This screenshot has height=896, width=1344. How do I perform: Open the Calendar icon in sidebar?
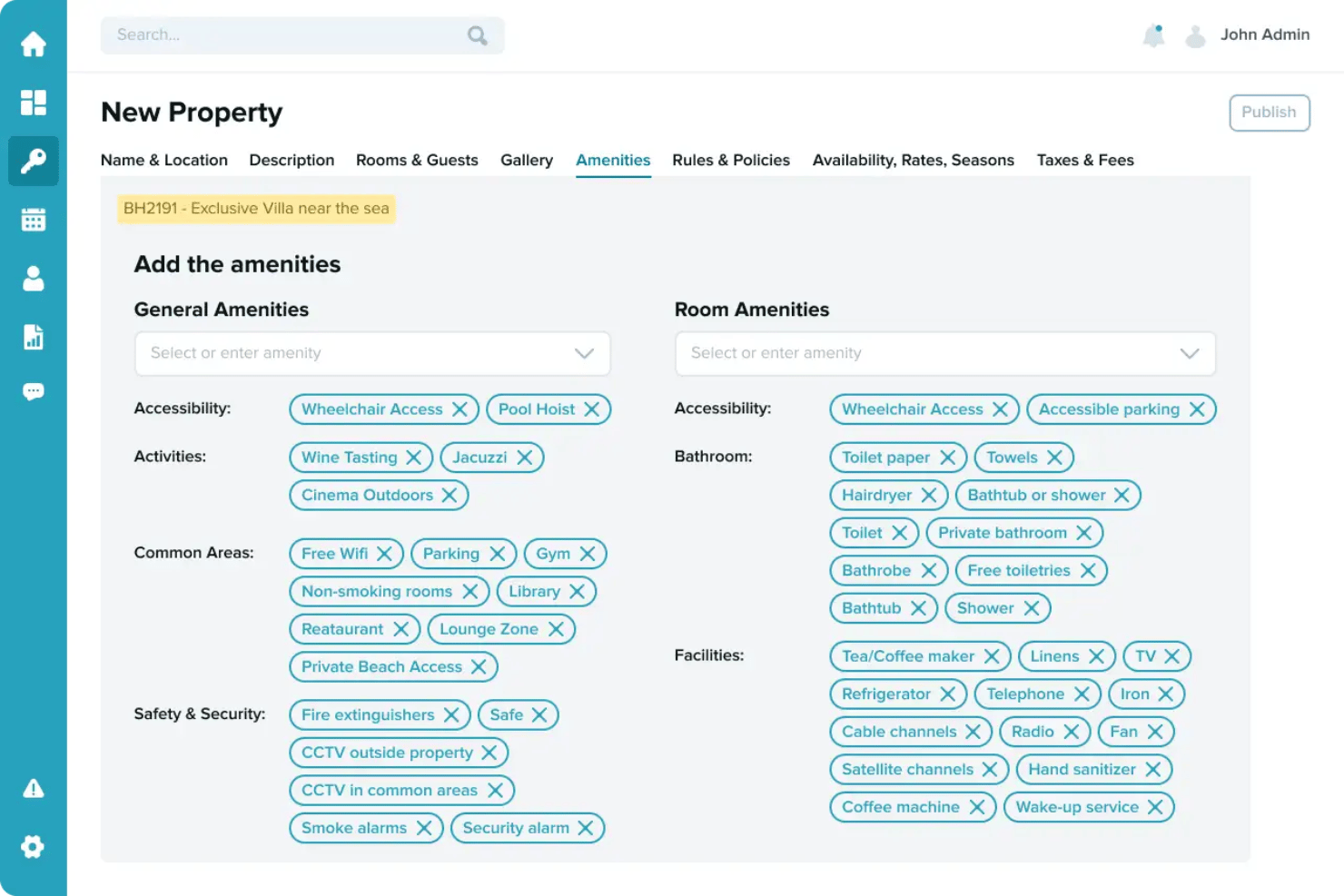point(34,220)
